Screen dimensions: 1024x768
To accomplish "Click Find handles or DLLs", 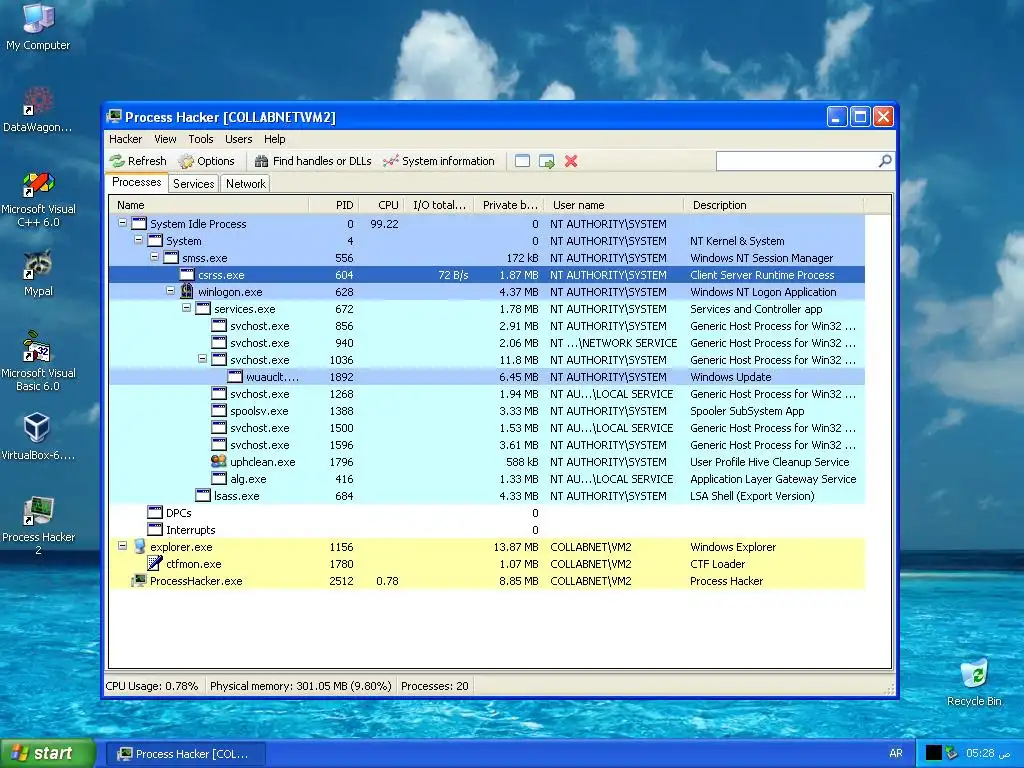I will (x=313, y=161).
